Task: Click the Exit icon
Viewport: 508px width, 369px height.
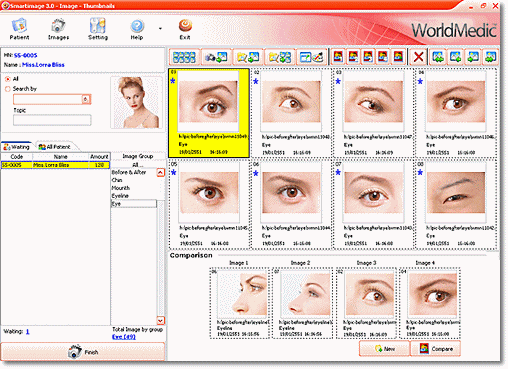Action: coord(185,29)
